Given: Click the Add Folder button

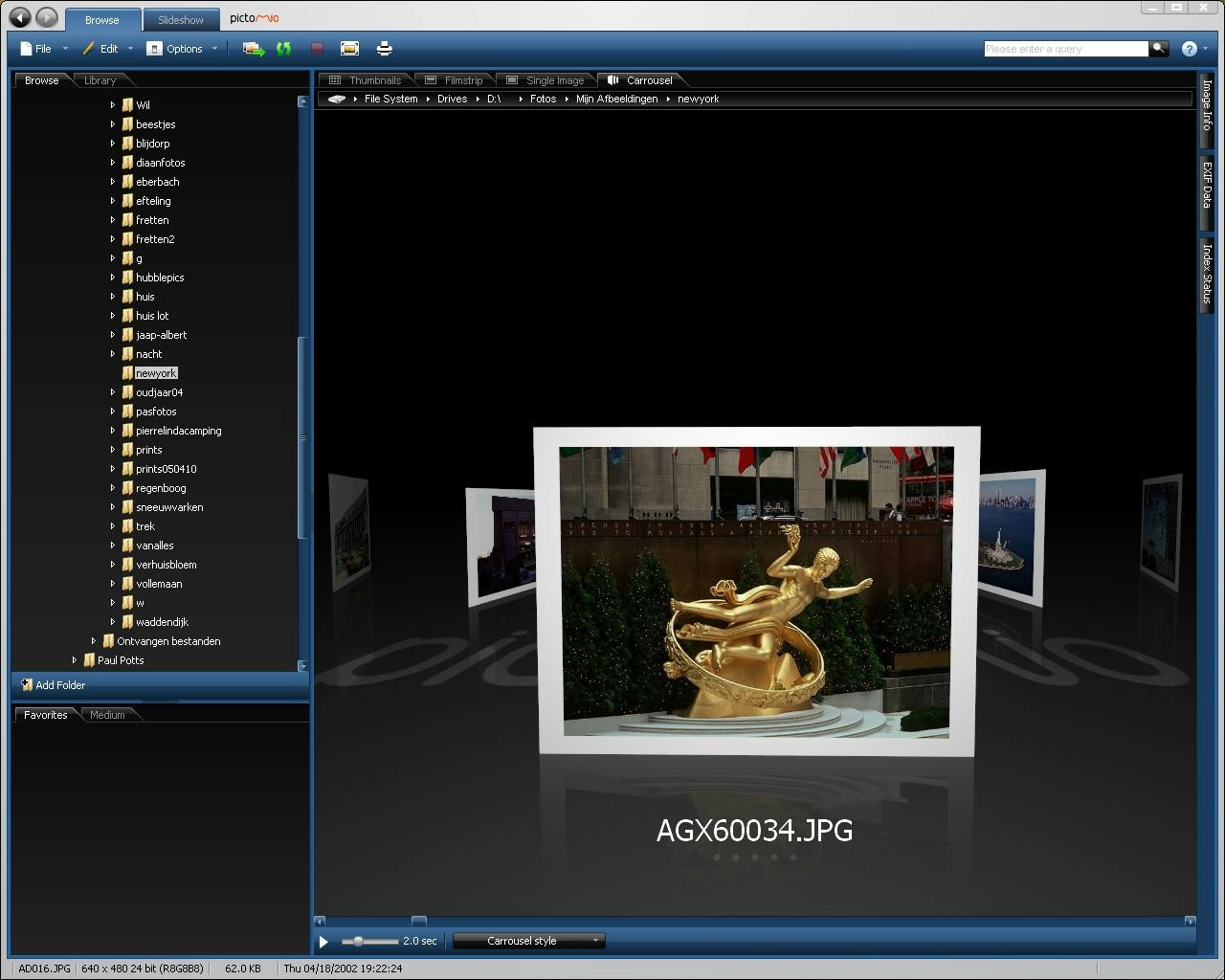Looking at the screenshot, I should click(54, 685).
